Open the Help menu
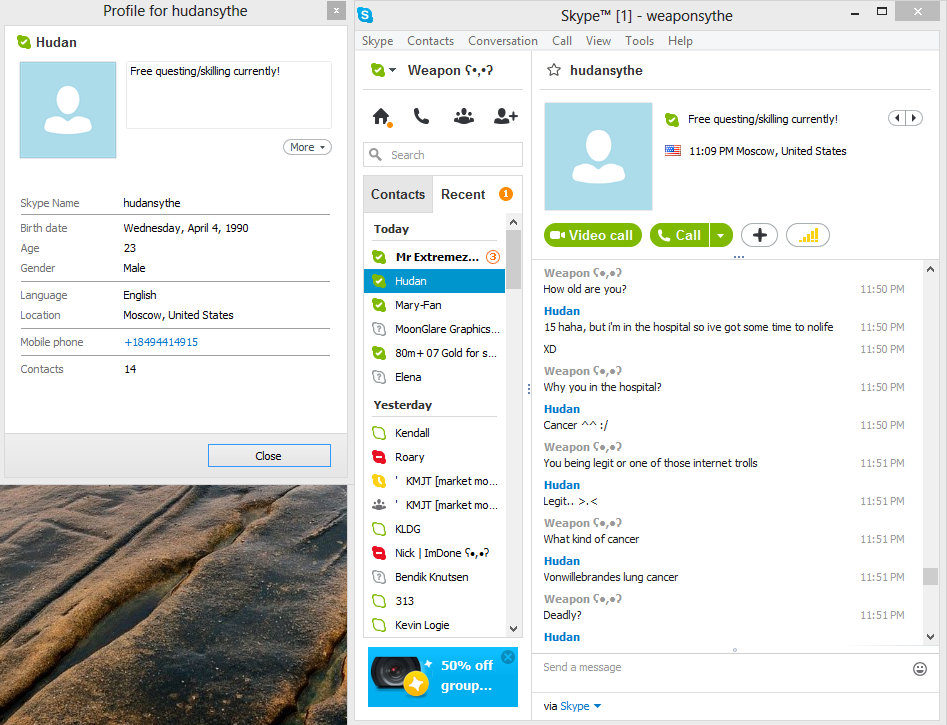Screen dimensions: 947x725 pos(680,40)
